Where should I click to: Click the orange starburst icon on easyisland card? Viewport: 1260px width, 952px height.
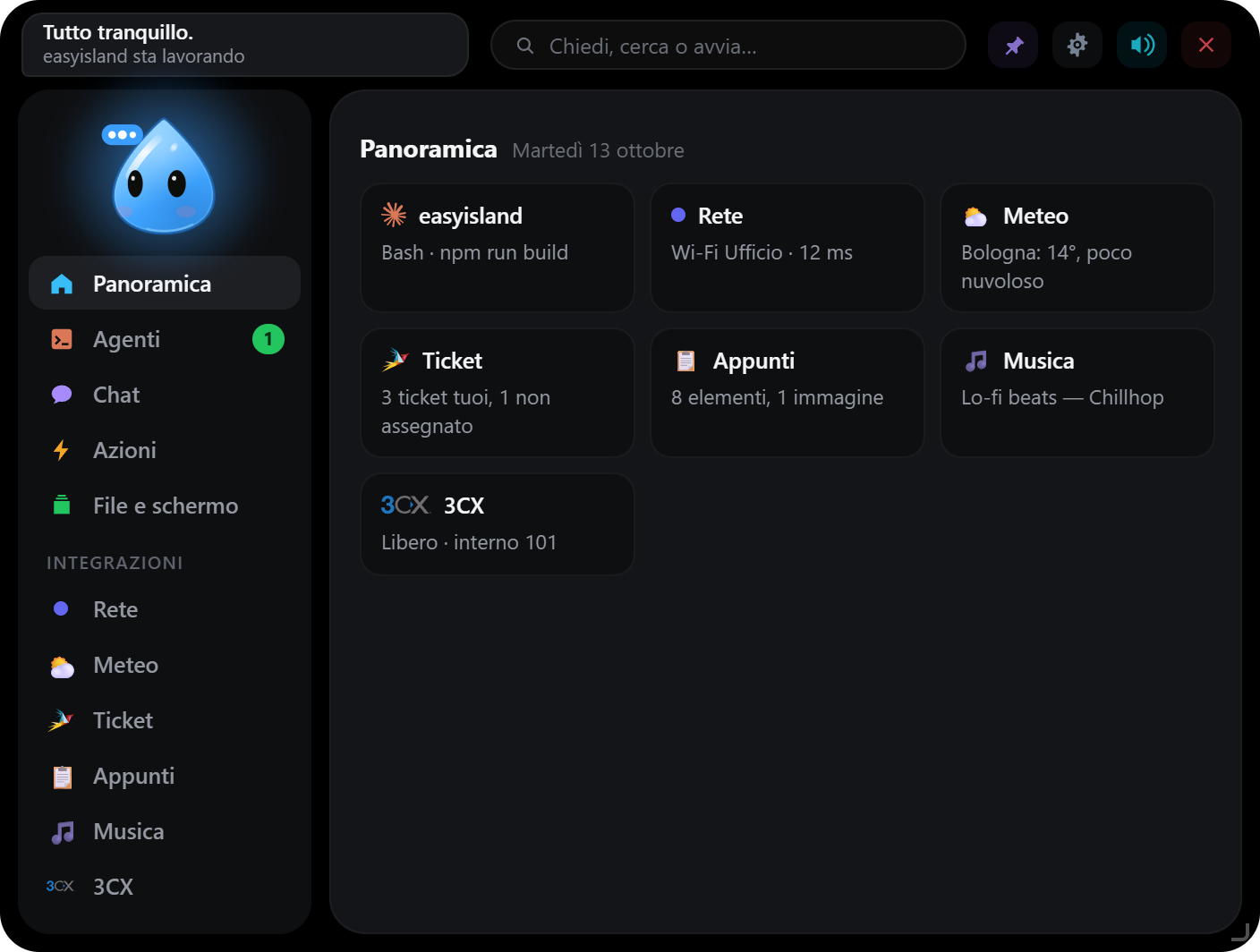click(394, 215)
